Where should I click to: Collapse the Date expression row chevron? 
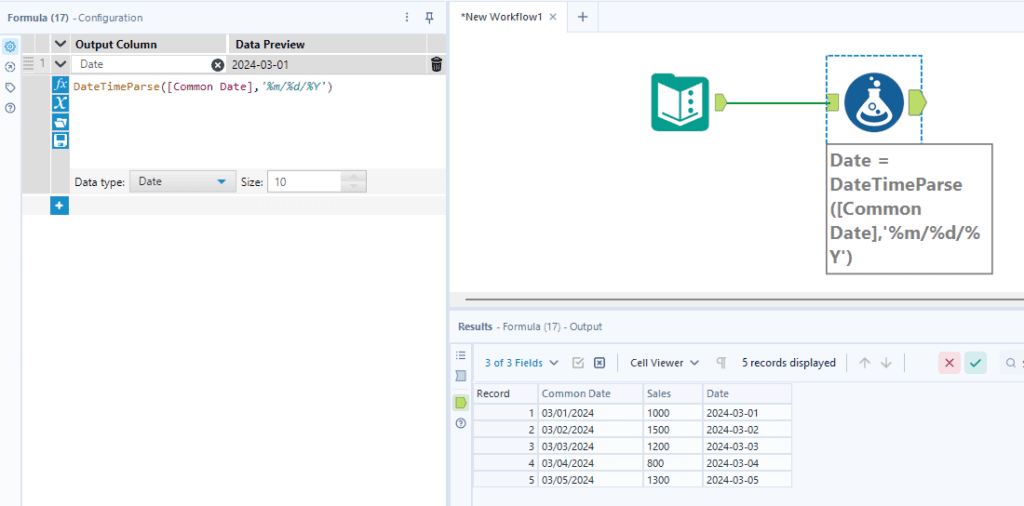[x=60, y=64]
